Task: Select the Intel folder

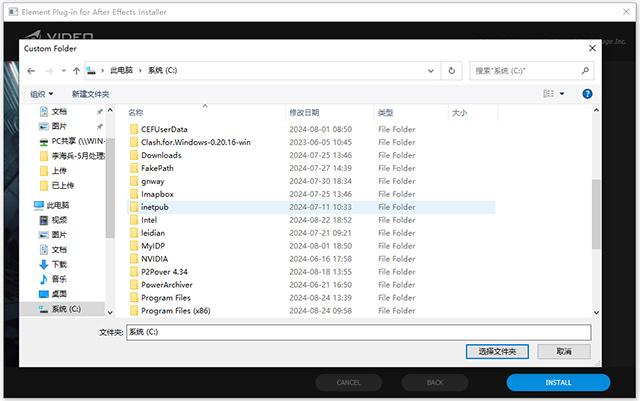Action: (x=149, y=220)
